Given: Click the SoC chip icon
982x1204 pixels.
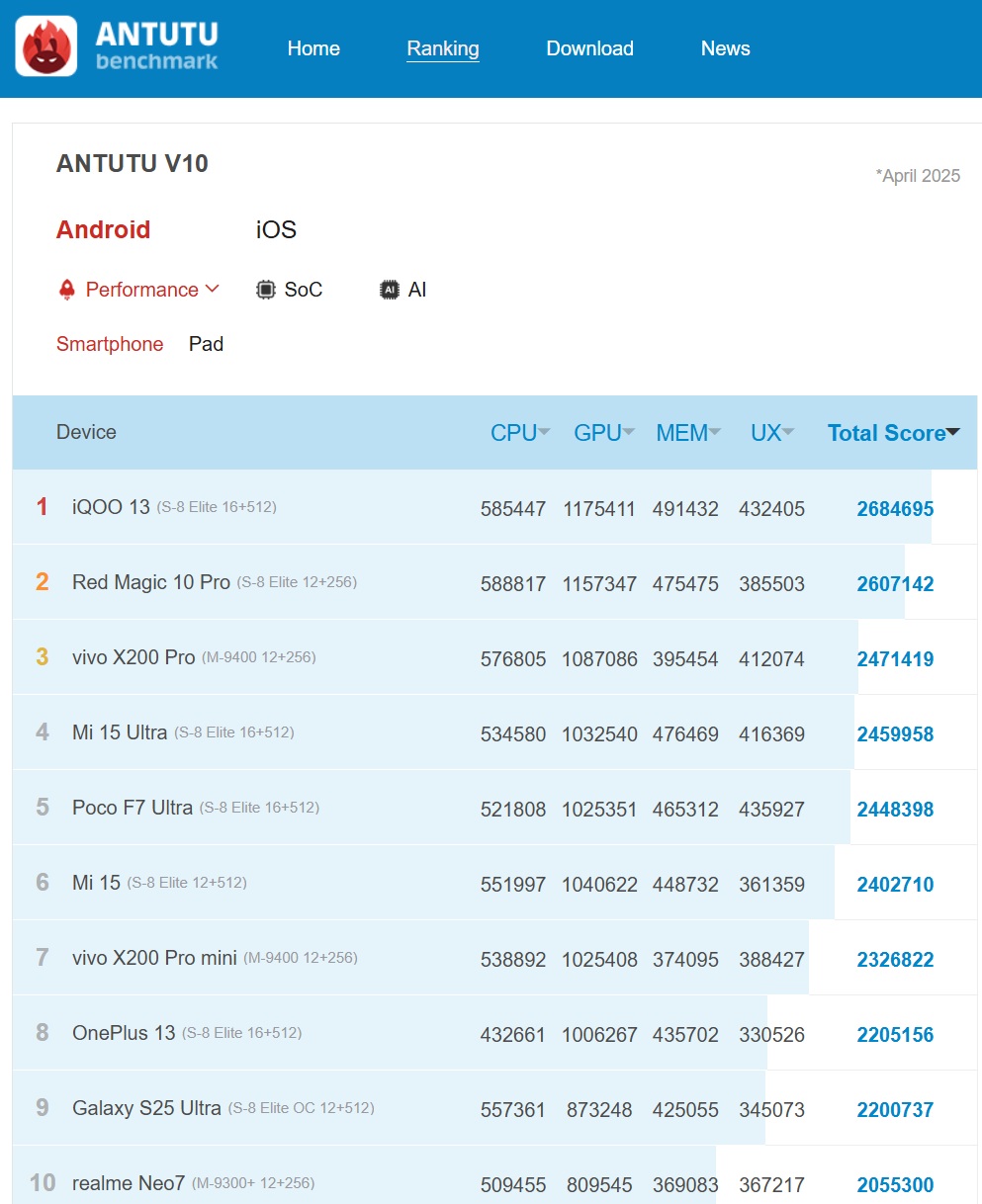Looking at the screenshot, I should [x=265, y=290].
